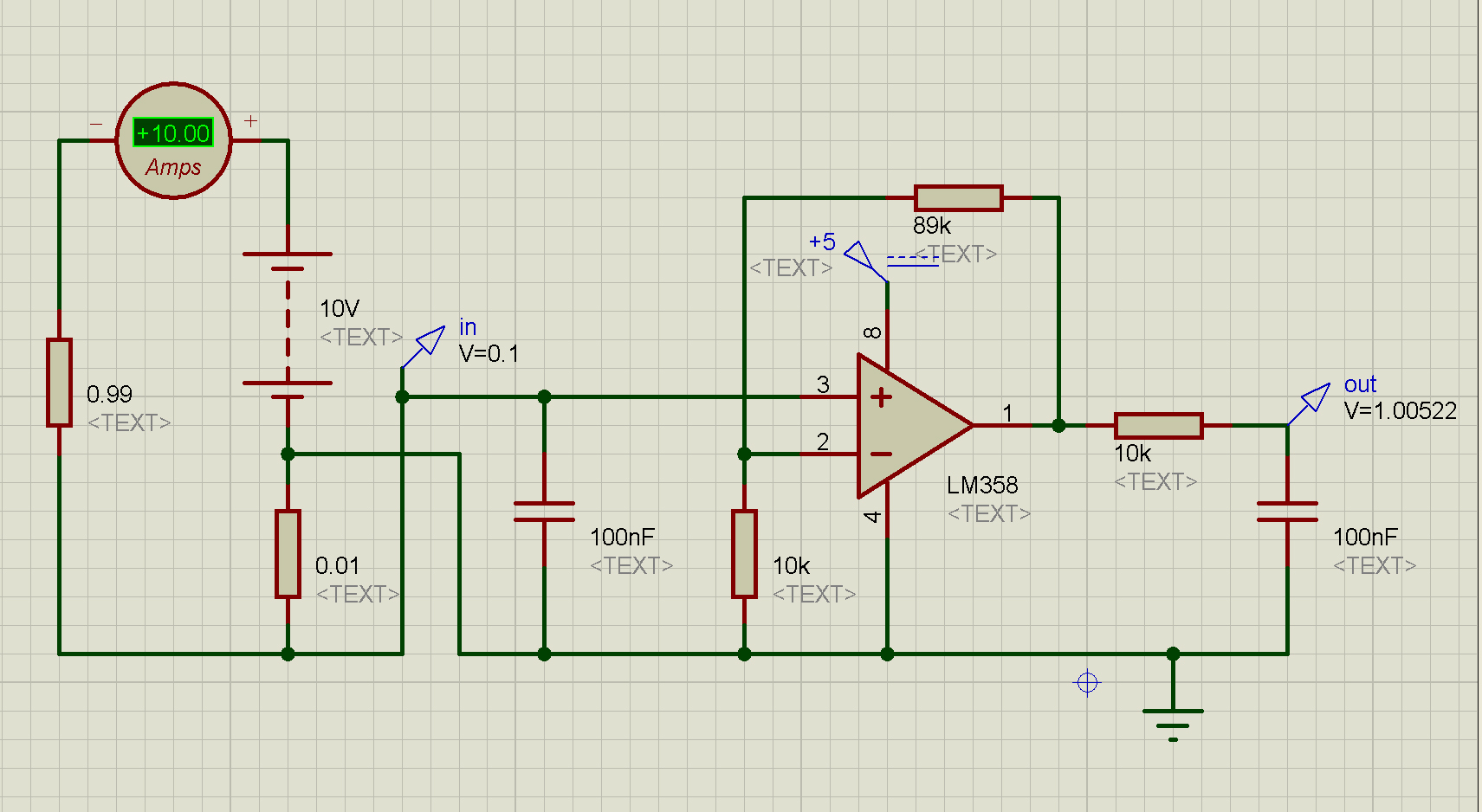
Task: Click the op-amp non-inverting plus input
Action: pyautogui.click(x=881, y=397)
